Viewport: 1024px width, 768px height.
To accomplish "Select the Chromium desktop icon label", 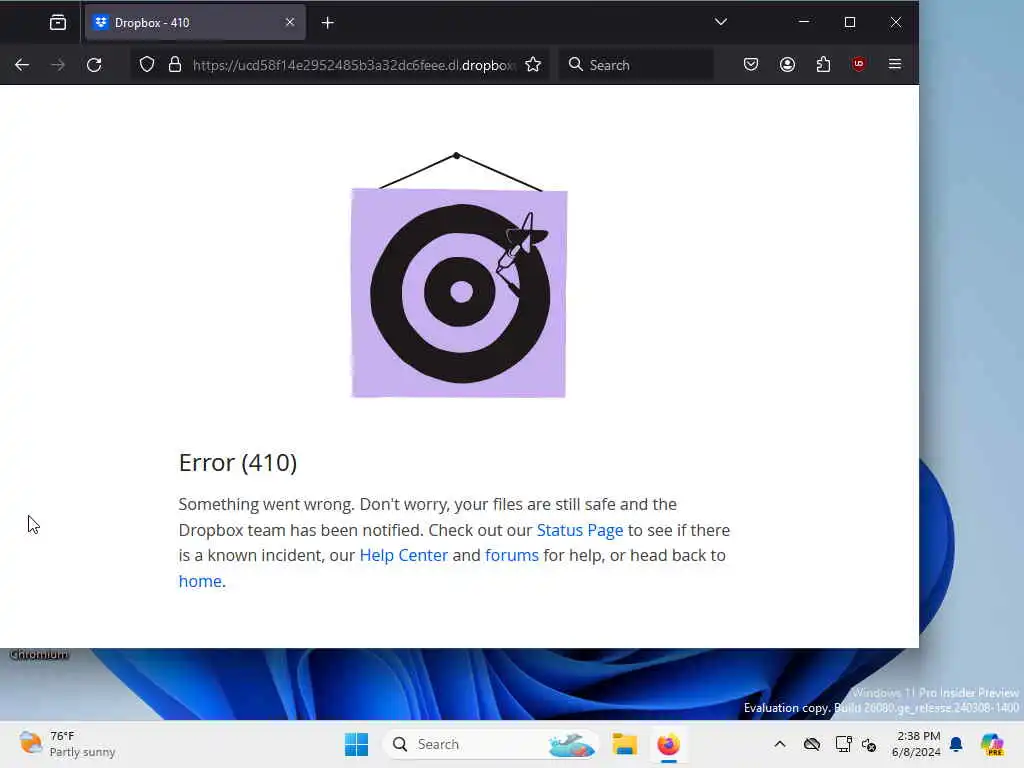I will tap(39, 654).
